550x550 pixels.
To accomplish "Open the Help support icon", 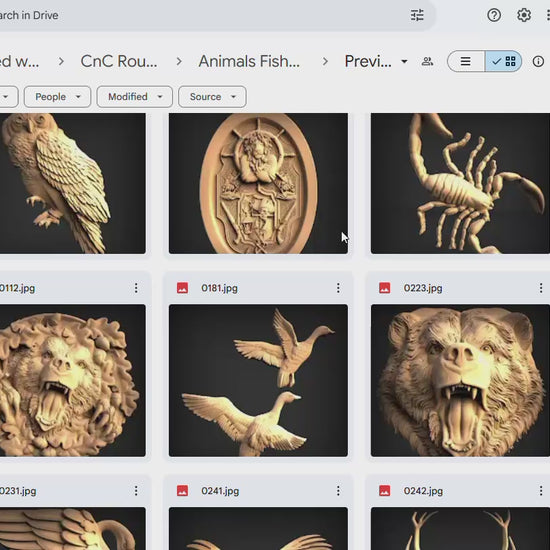I will 494,15.
